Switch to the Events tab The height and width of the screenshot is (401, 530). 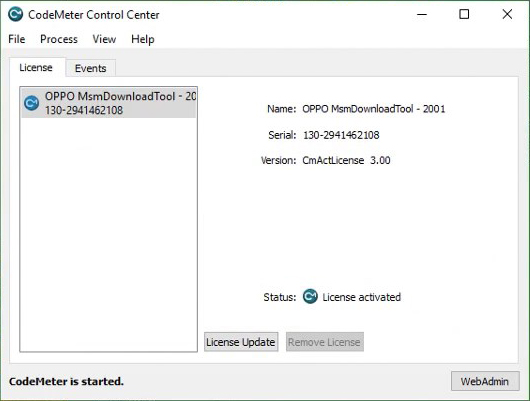(x=91, y=68)
